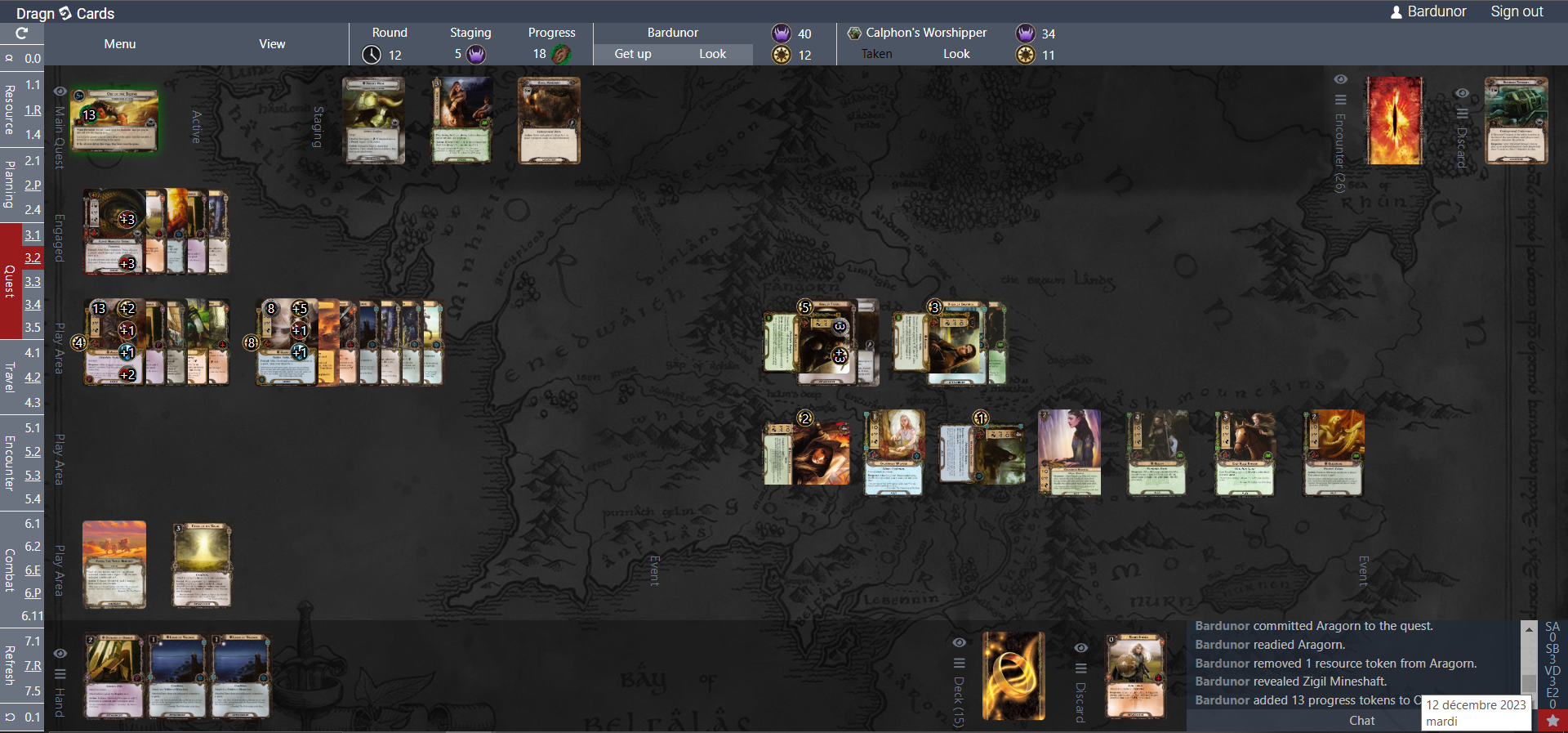
Task: Toggle the Encounter deck eye icon
Action: [1340, 79]
